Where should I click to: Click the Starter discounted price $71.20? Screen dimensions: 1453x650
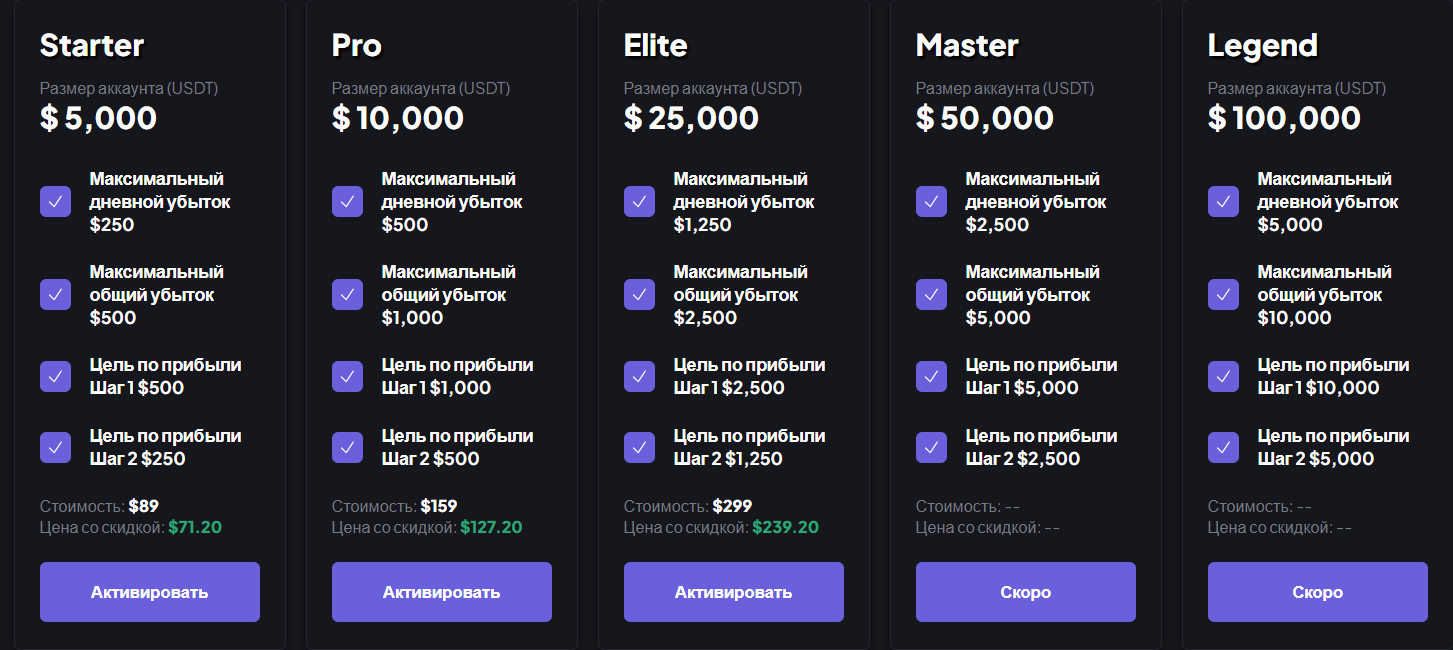194,527
